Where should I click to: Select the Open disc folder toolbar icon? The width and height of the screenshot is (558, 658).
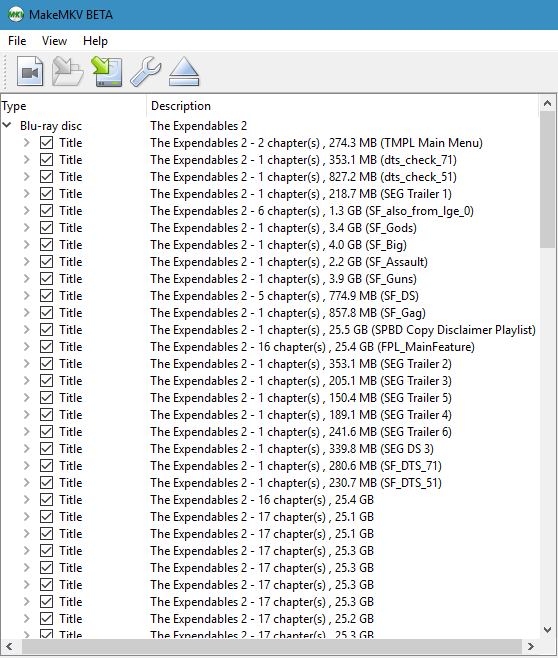68,72
